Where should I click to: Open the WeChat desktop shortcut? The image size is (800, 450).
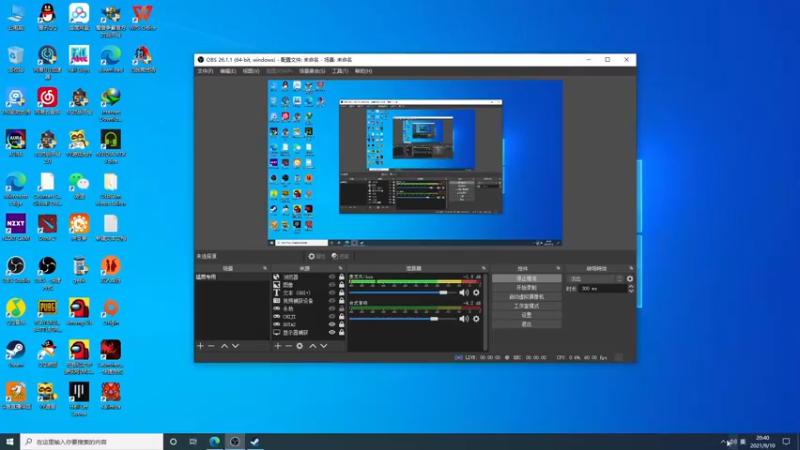(x=79, y=185)
